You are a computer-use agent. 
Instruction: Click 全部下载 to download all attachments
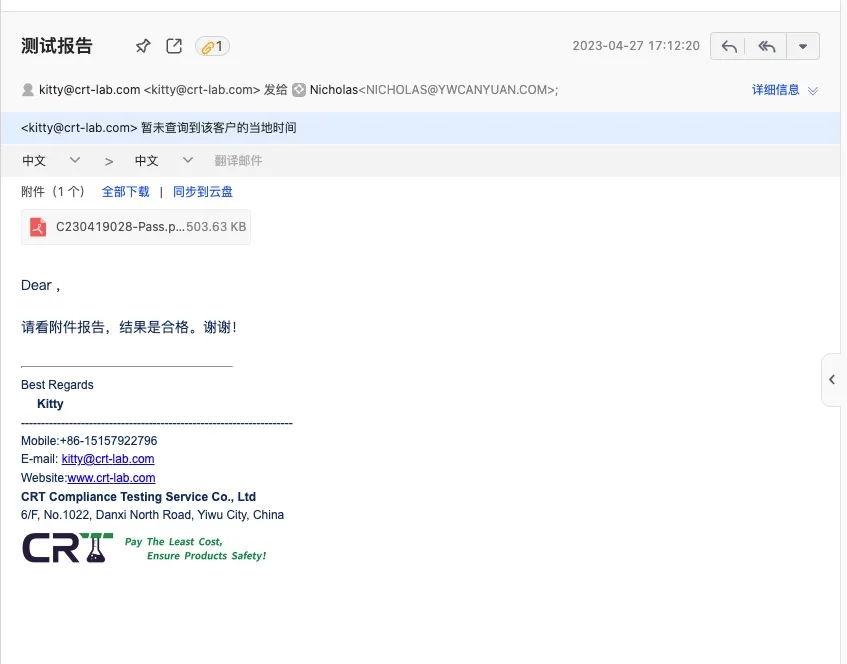tap(125, 191)
